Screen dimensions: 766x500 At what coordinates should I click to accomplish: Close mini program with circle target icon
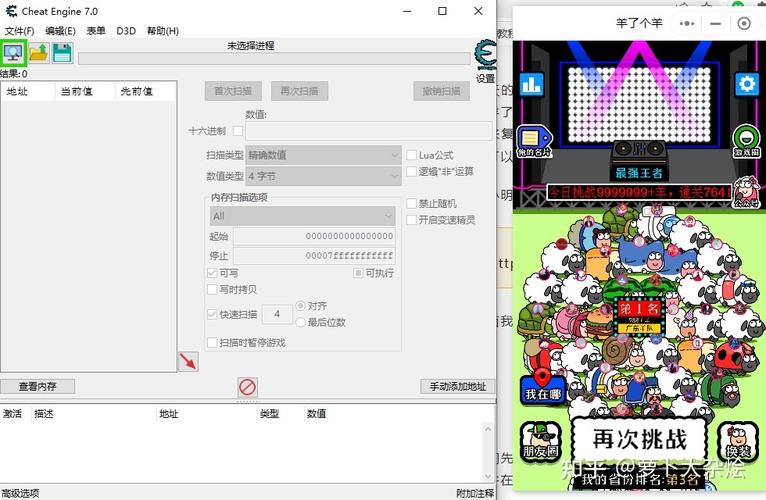pyautogui.click(x=744, y=23)
